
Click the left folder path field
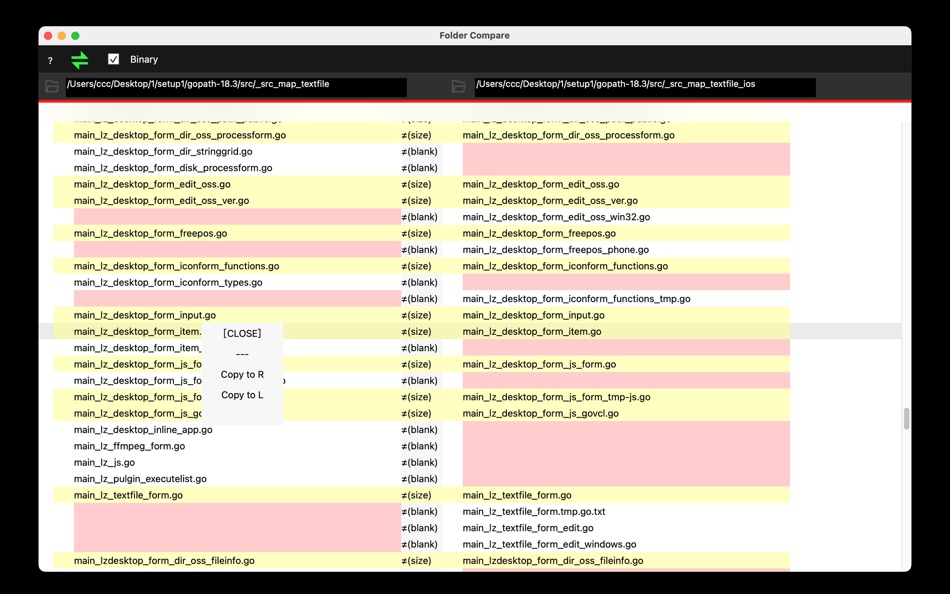[x=236, y=87]
